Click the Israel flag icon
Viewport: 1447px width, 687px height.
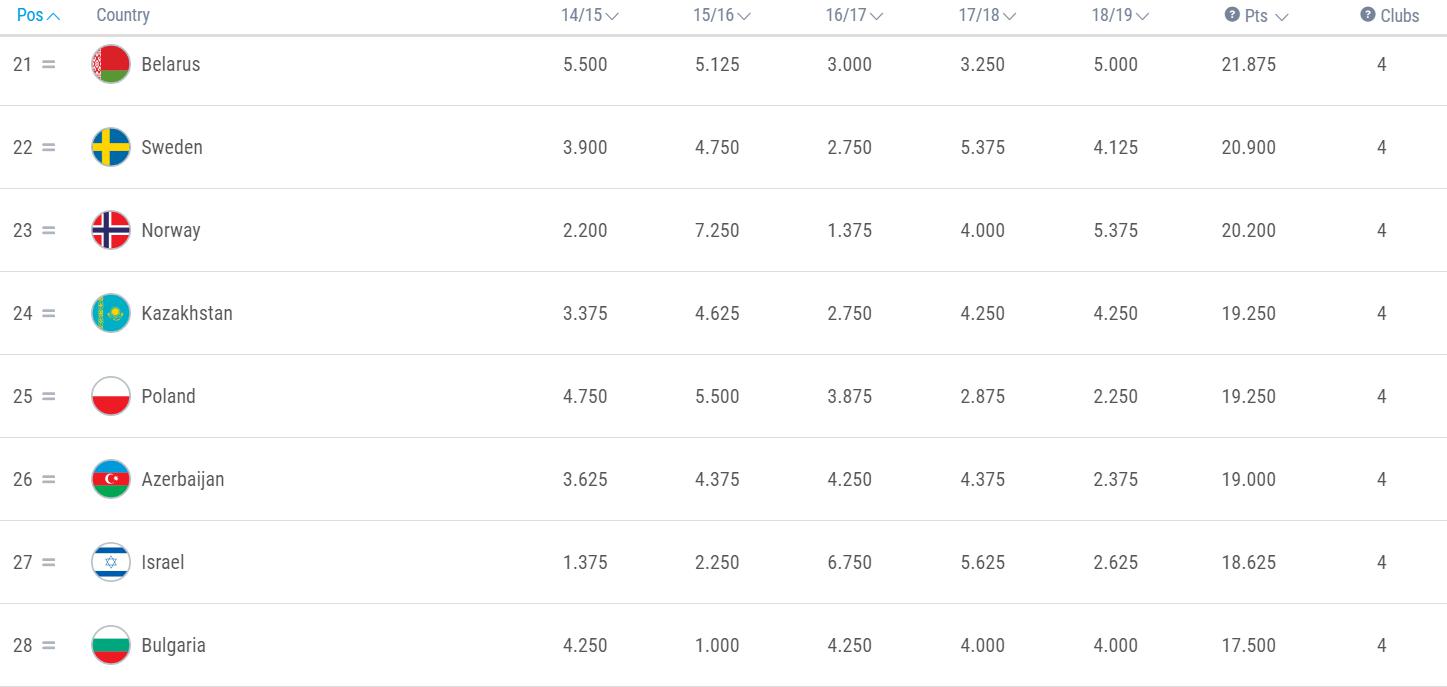click(x=111, y=562)
